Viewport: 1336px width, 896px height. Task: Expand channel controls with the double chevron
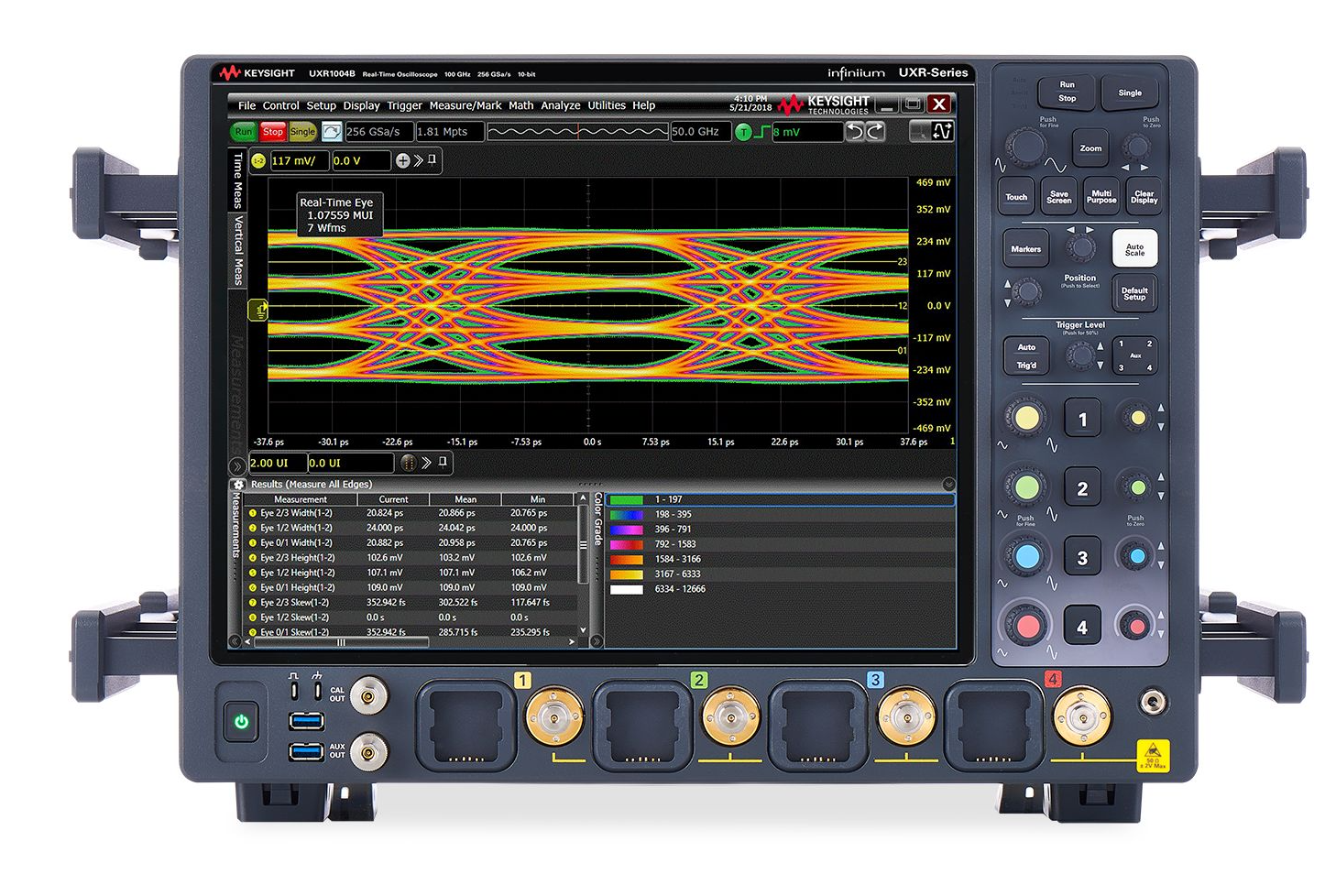pyautogui.click(x=416, y=161)
